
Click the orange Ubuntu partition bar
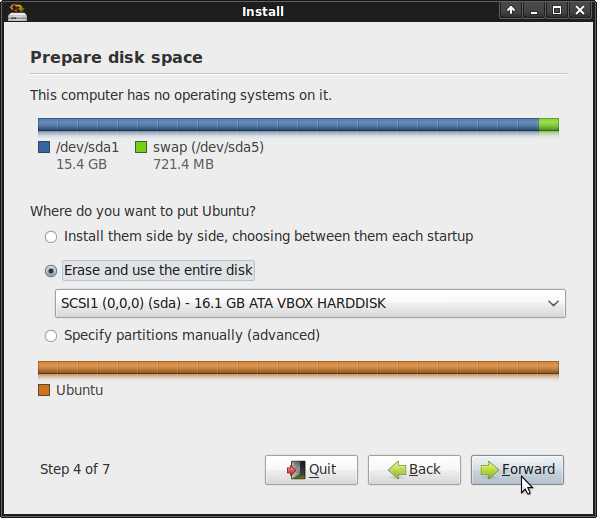tap(298, 368)
